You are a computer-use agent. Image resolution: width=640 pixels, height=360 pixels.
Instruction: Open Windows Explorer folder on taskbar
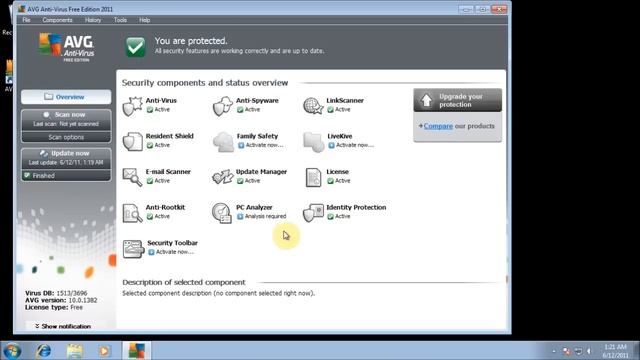[74, 351]
